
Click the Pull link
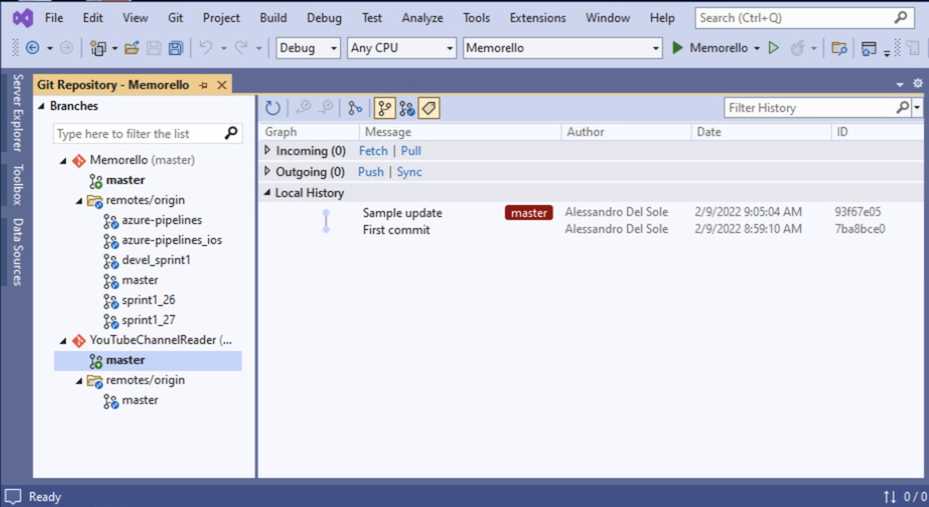[x=411, y=151]
